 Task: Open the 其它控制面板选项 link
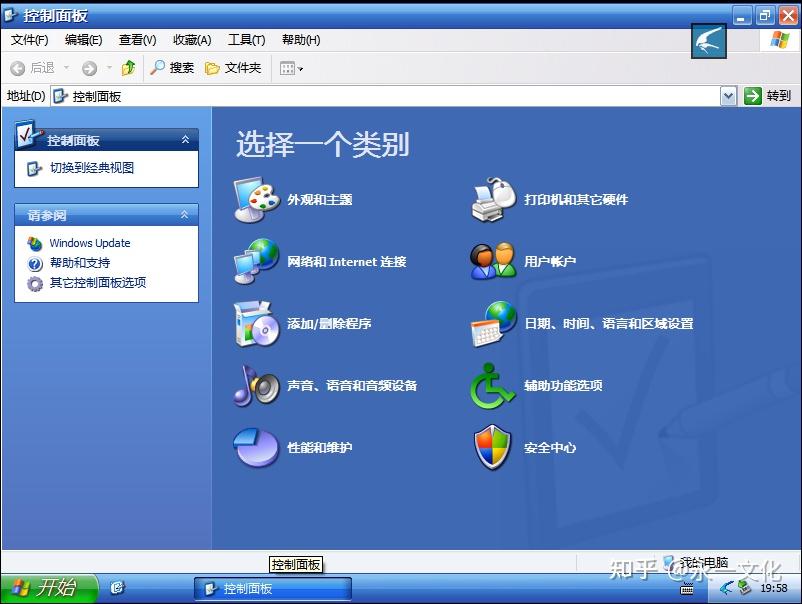[98, 283]
